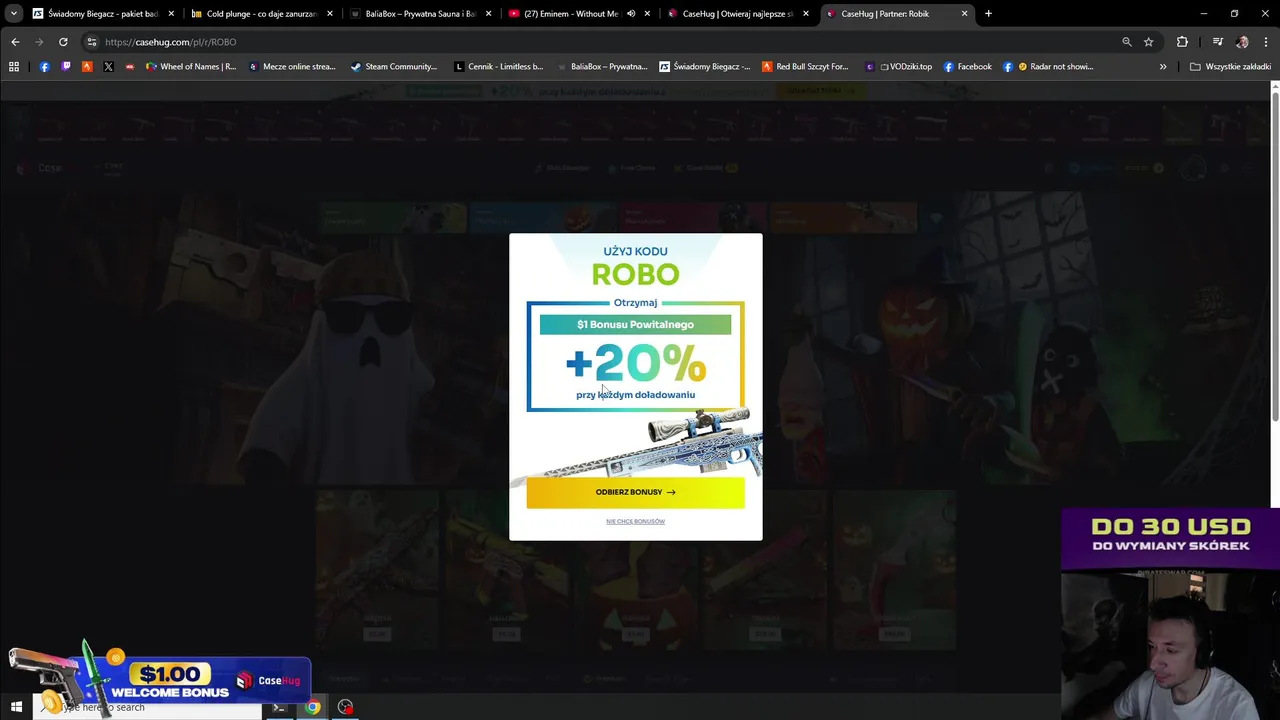Screen dimensions: 1280x720
Task: Open Chrome profile avatar
Action: click(x=1242, y=42)
